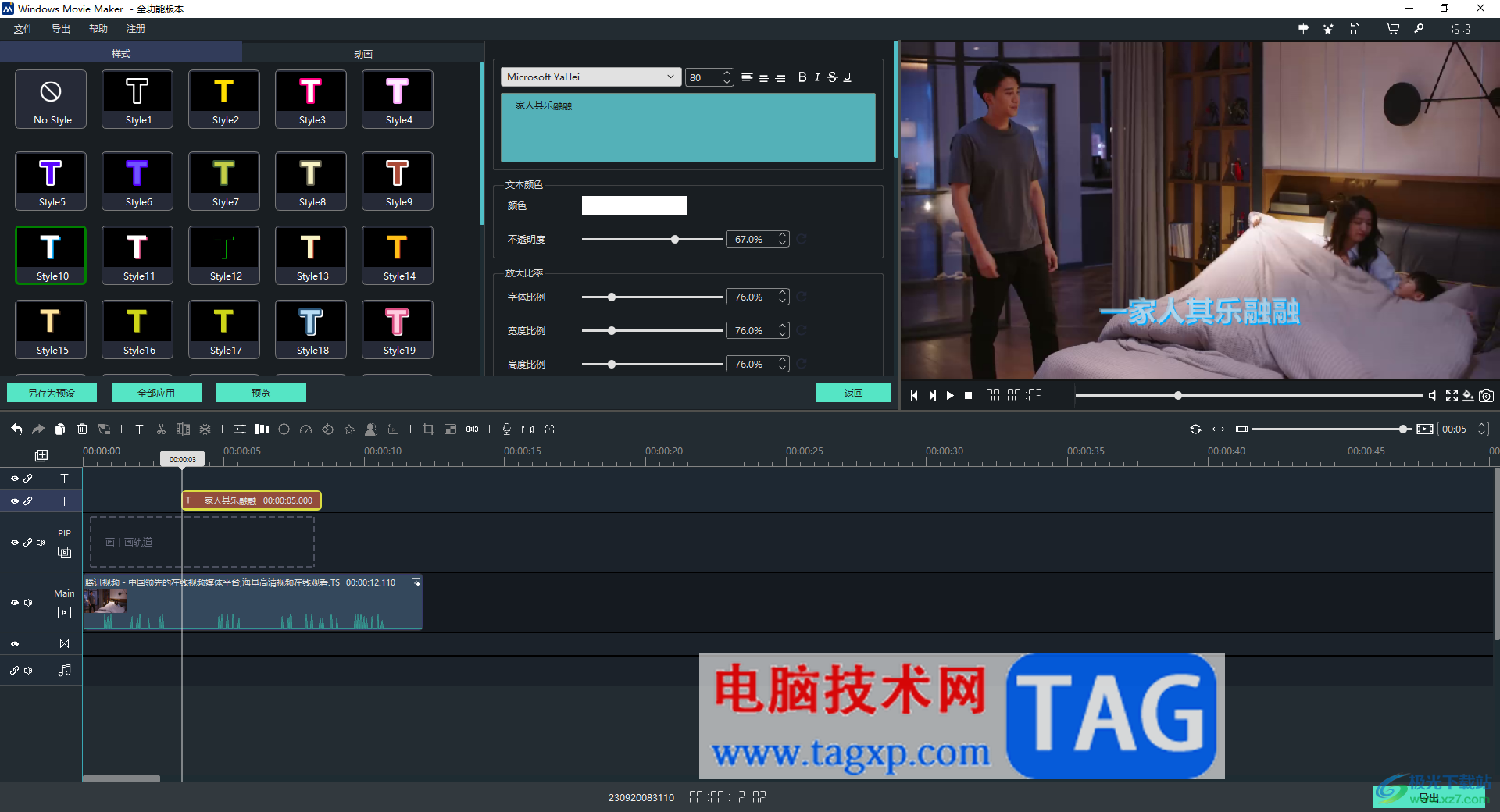Switch to the 样式 tab
This screenshot has height=812, width=1500.
[x=121, y=53]
